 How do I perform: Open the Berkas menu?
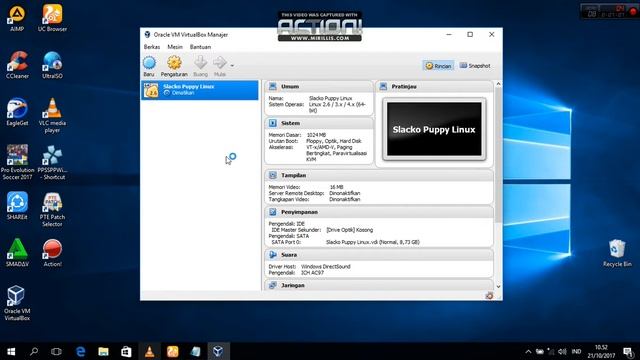coord(152,47)
